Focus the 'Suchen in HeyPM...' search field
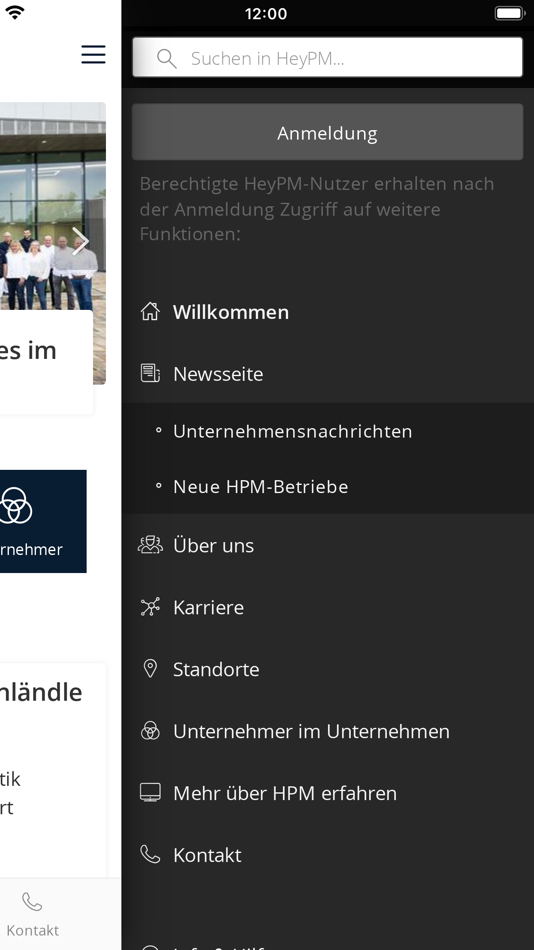This screenshot has height=950, width=534. tap(327, 58)
